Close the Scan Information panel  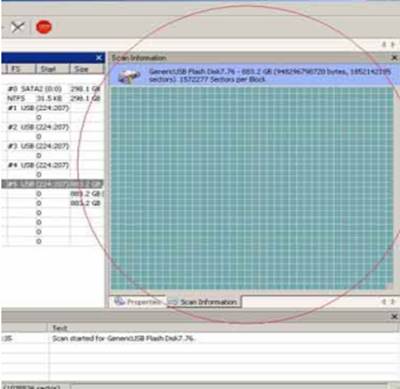[394, 58]
